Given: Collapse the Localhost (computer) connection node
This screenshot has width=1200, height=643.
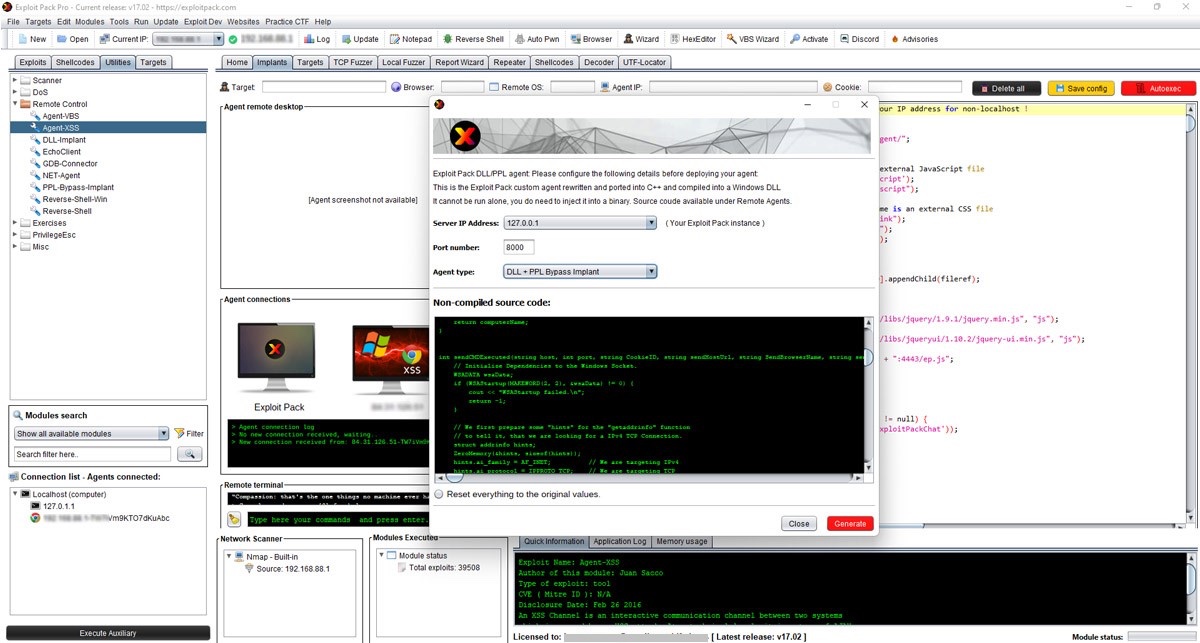Looking at the screenshot, I should [15, 494].
